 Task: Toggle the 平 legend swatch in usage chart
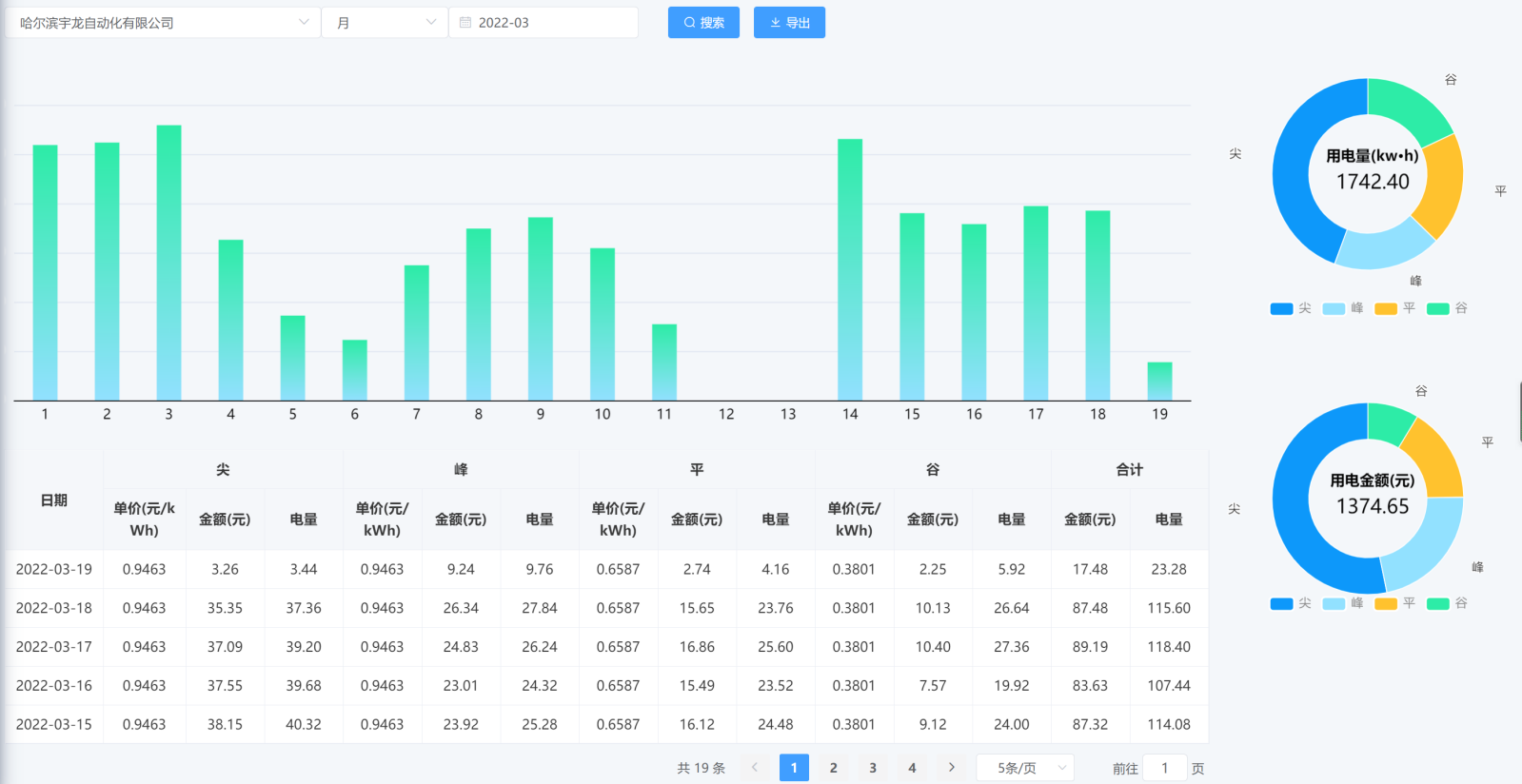[x=1386, y=308]
